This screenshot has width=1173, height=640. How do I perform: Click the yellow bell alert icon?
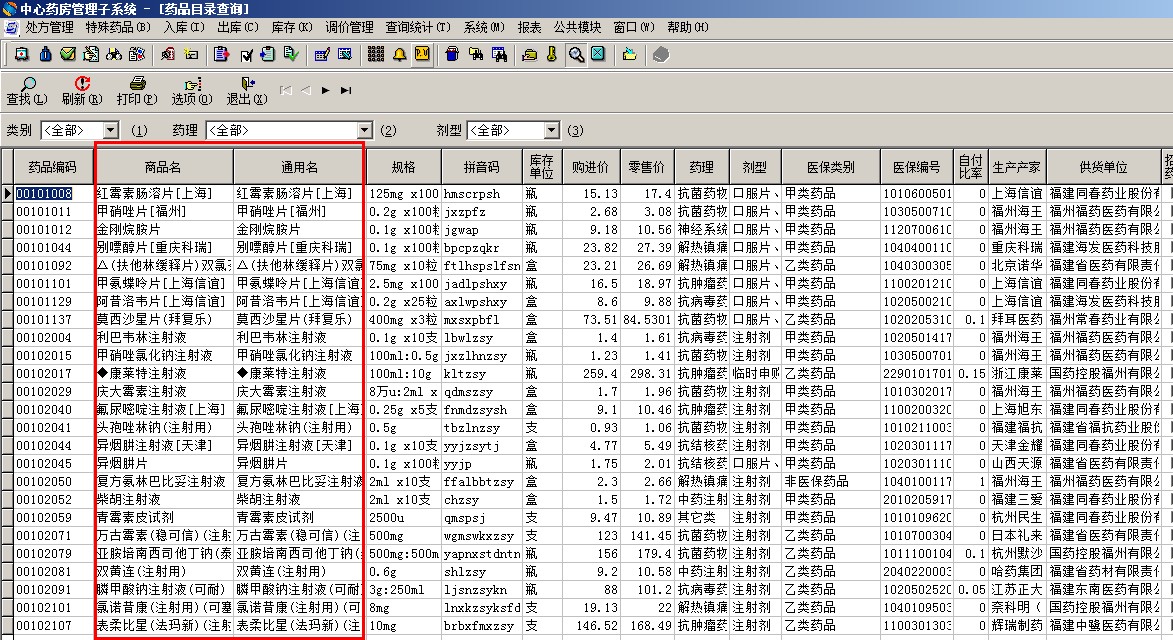[x=399, y=55]
